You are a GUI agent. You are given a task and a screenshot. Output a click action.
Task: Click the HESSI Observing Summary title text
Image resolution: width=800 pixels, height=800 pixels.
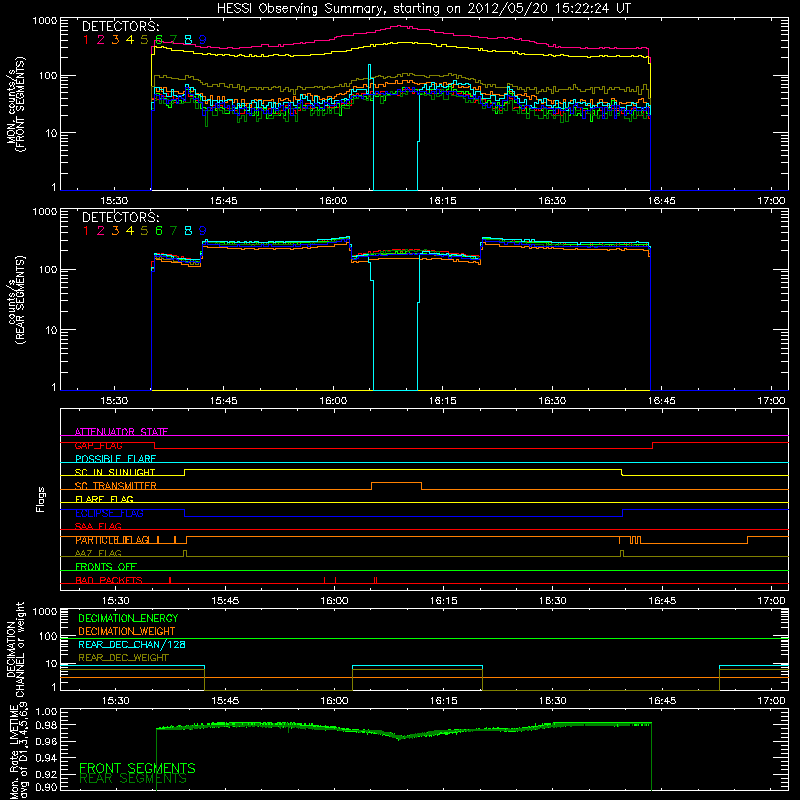[423, 9]
